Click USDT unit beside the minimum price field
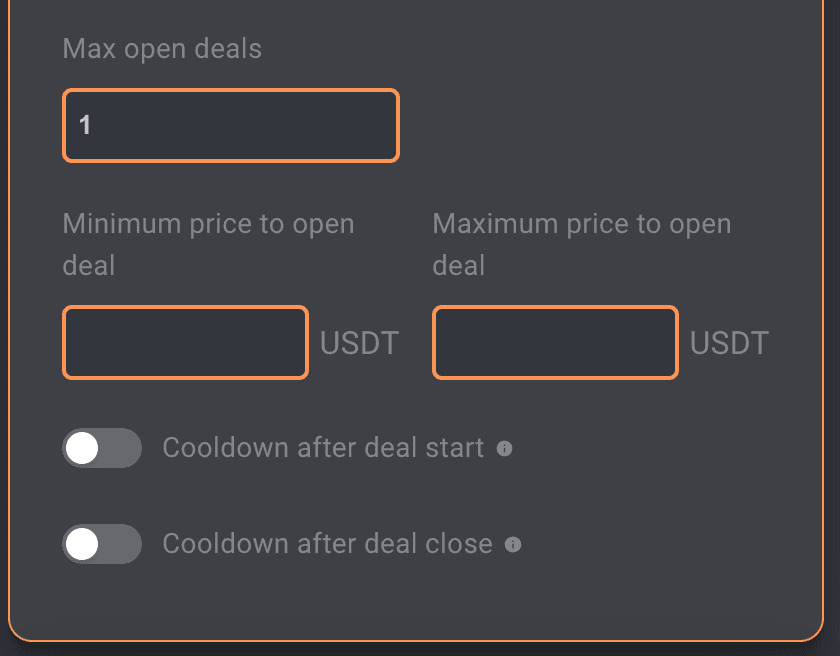 tap(359, 344)
